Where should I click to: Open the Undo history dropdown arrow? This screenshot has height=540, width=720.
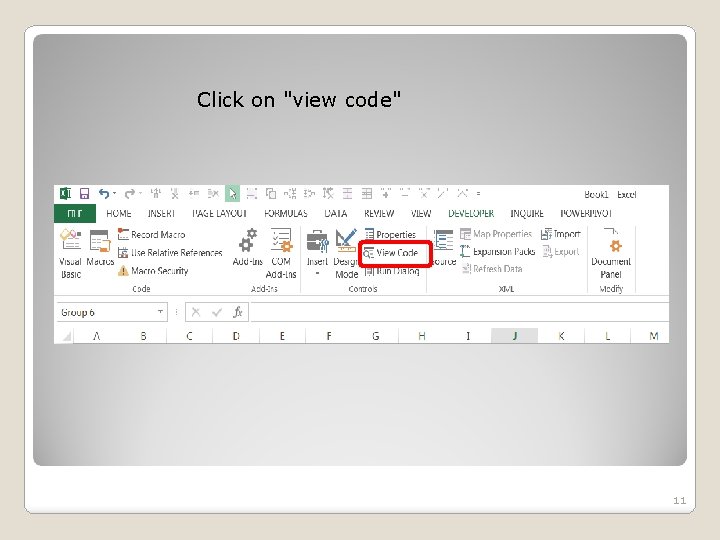click(x=114, y=193)
